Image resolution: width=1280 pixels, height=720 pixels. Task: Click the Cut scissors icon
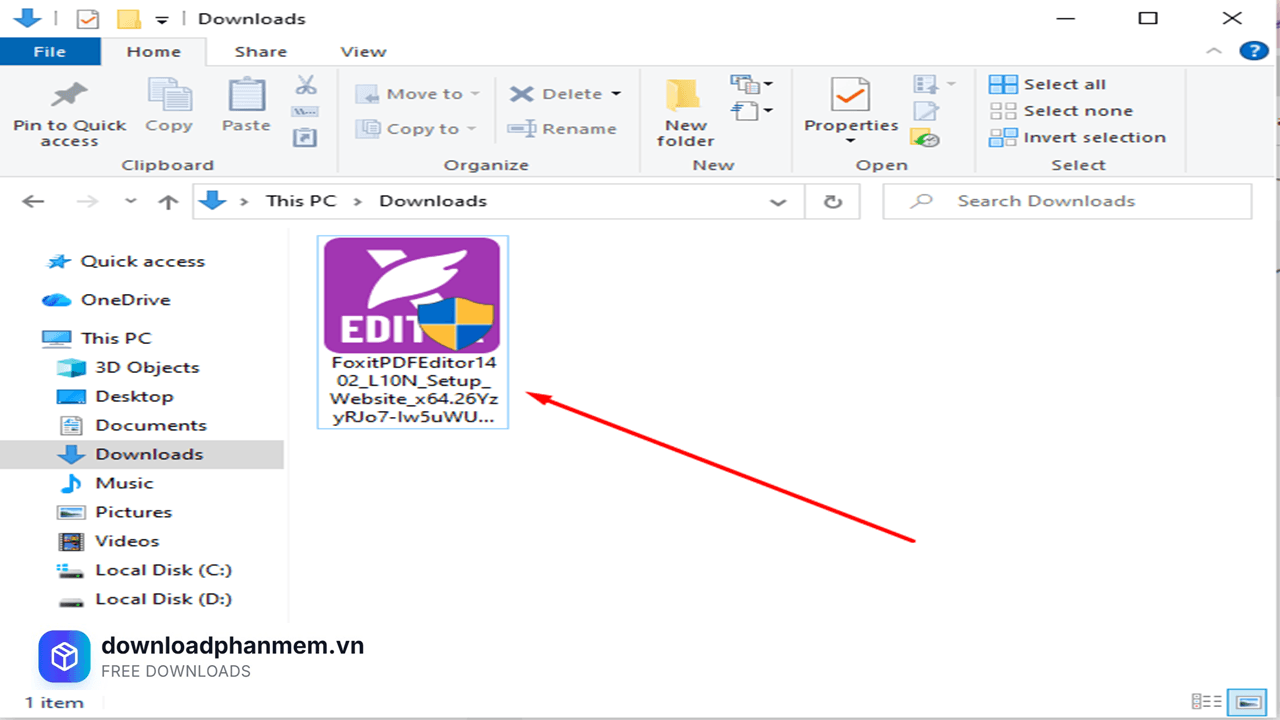306,85
